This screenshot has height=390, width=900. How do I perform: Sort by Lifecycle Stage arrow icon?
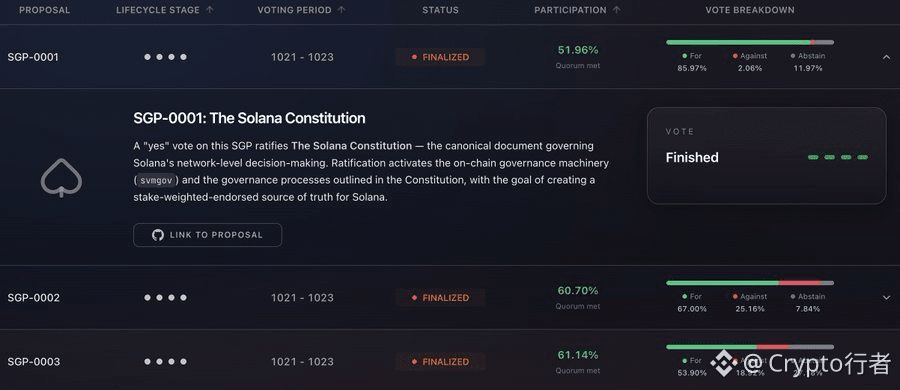[210, 10]
